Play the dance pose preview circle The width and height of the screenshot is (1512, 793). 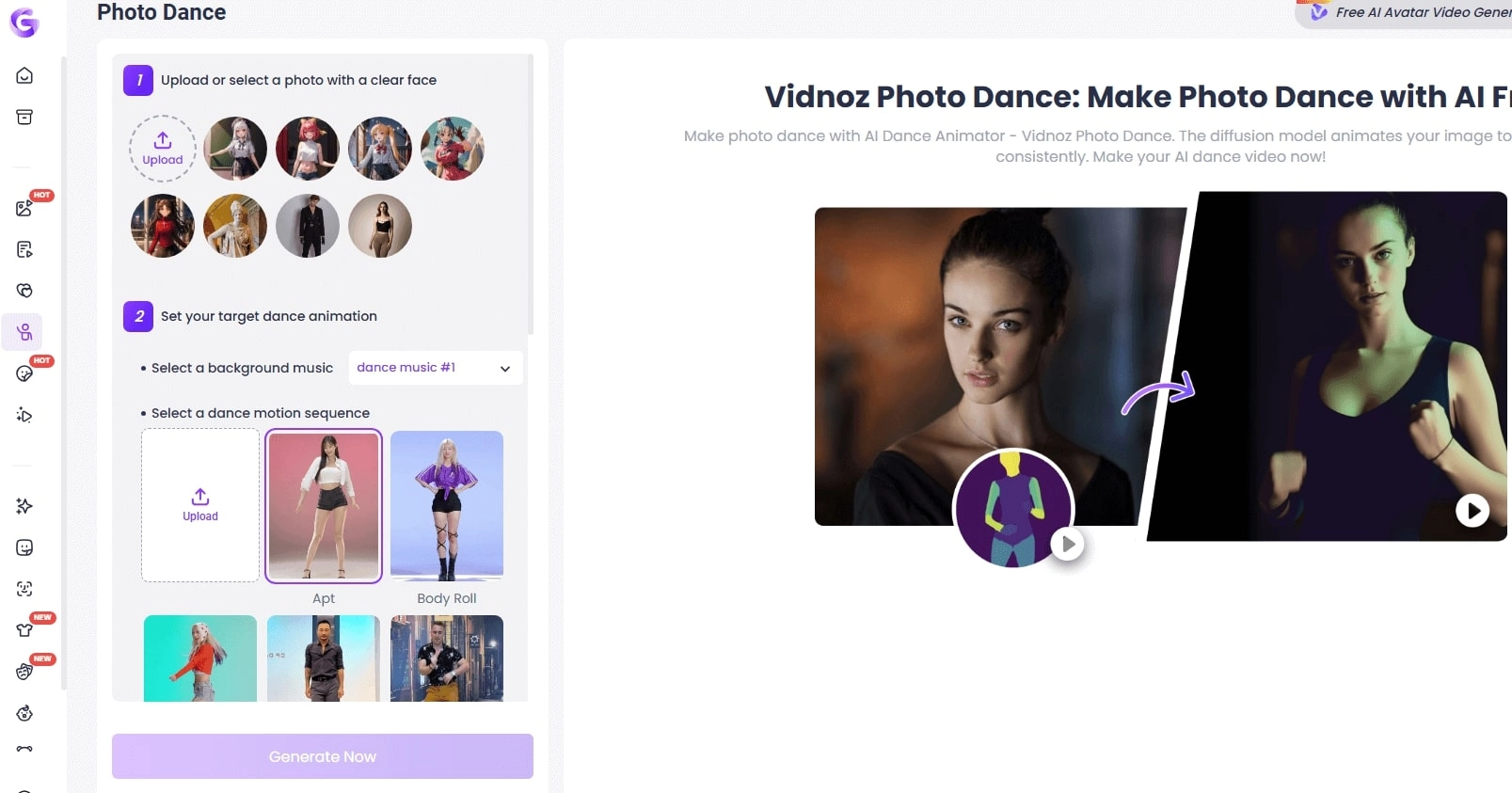pos(1068,544)
